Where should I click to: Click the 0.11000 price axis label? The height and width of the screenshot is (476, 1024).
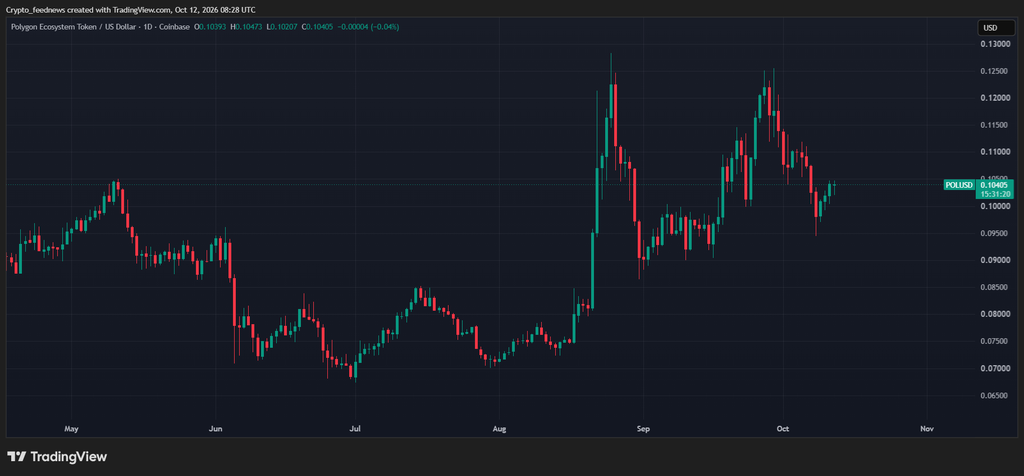tap(993, 152)
